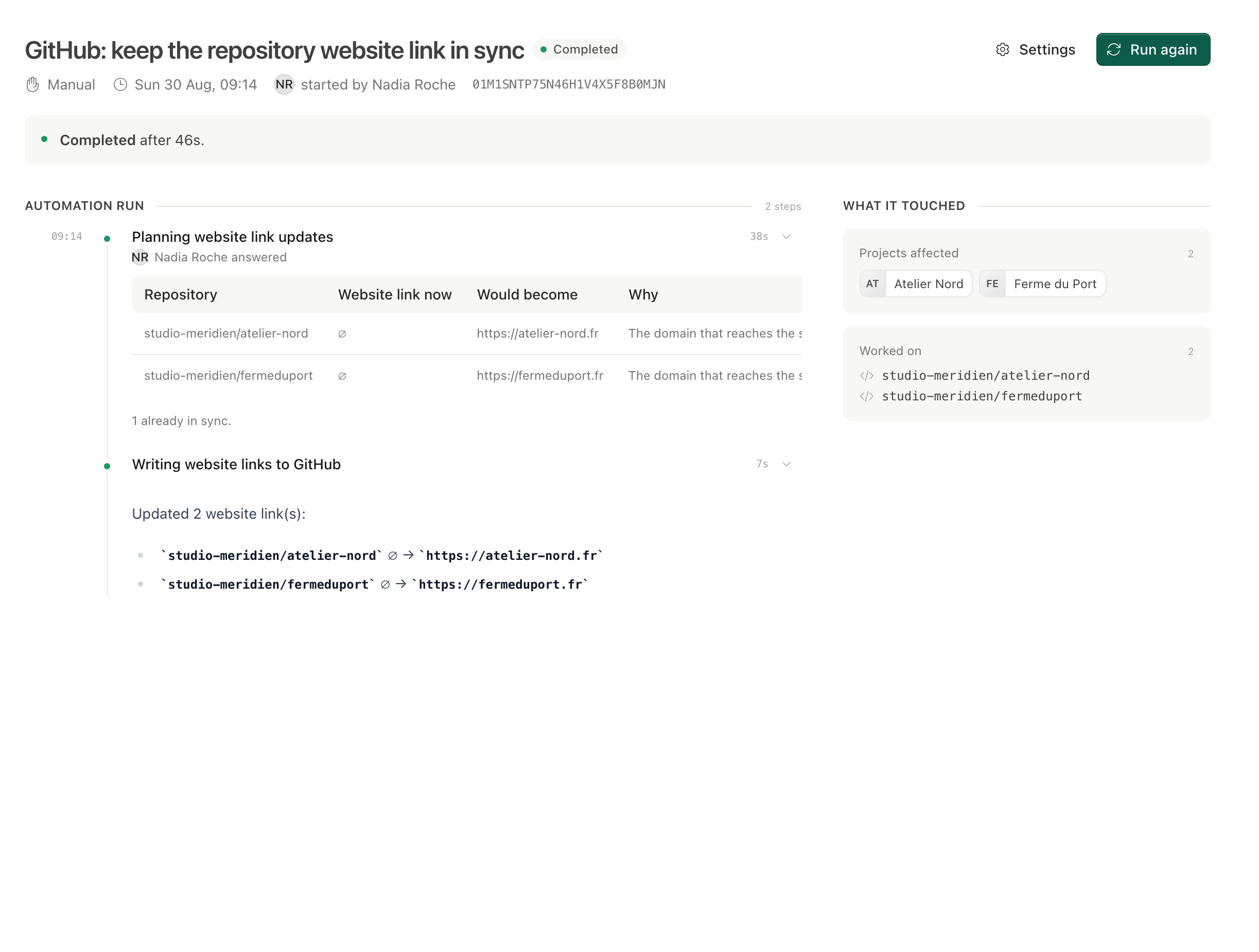Viewport: 1259px width, 952px height.
Task: Click the code icon beside studio-meridien/atelier-nord
Action: click(x=866, y=376)
